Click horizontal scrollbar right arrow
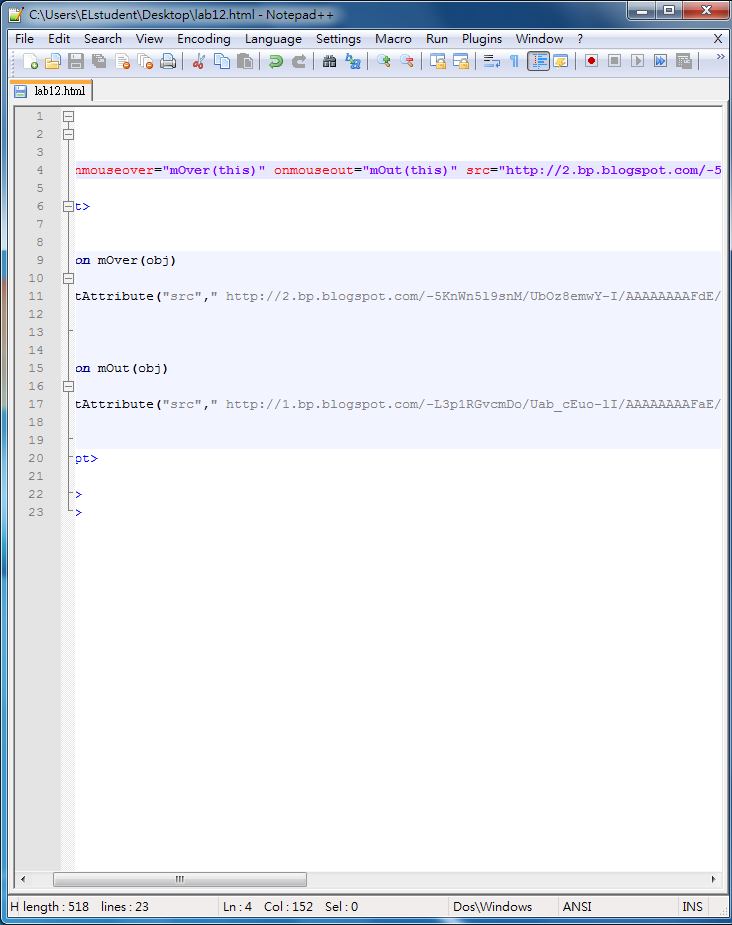Viewport: 732px width, 925px height. [714, 879]
